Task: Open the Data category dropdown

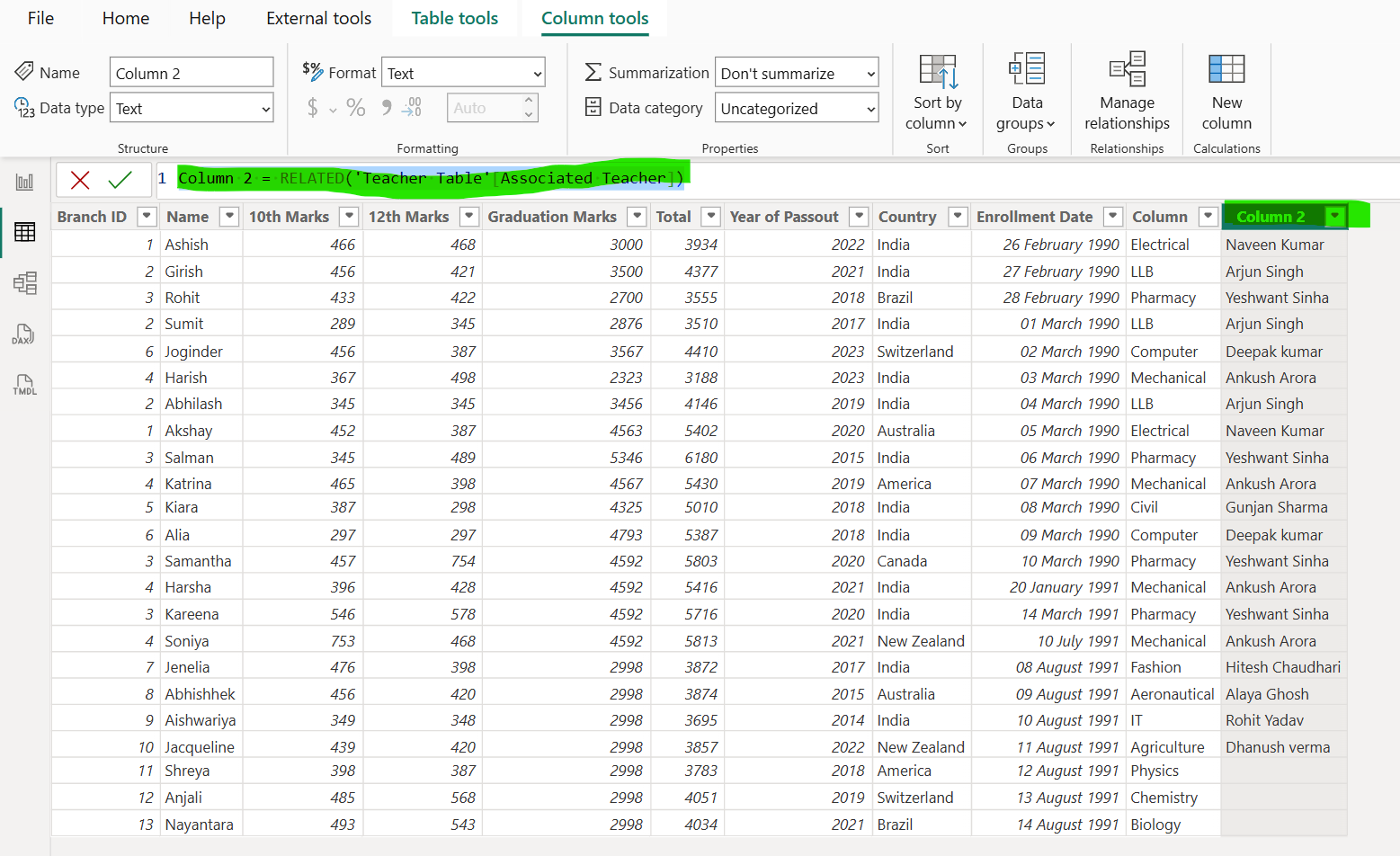Action: click(796, 107)
